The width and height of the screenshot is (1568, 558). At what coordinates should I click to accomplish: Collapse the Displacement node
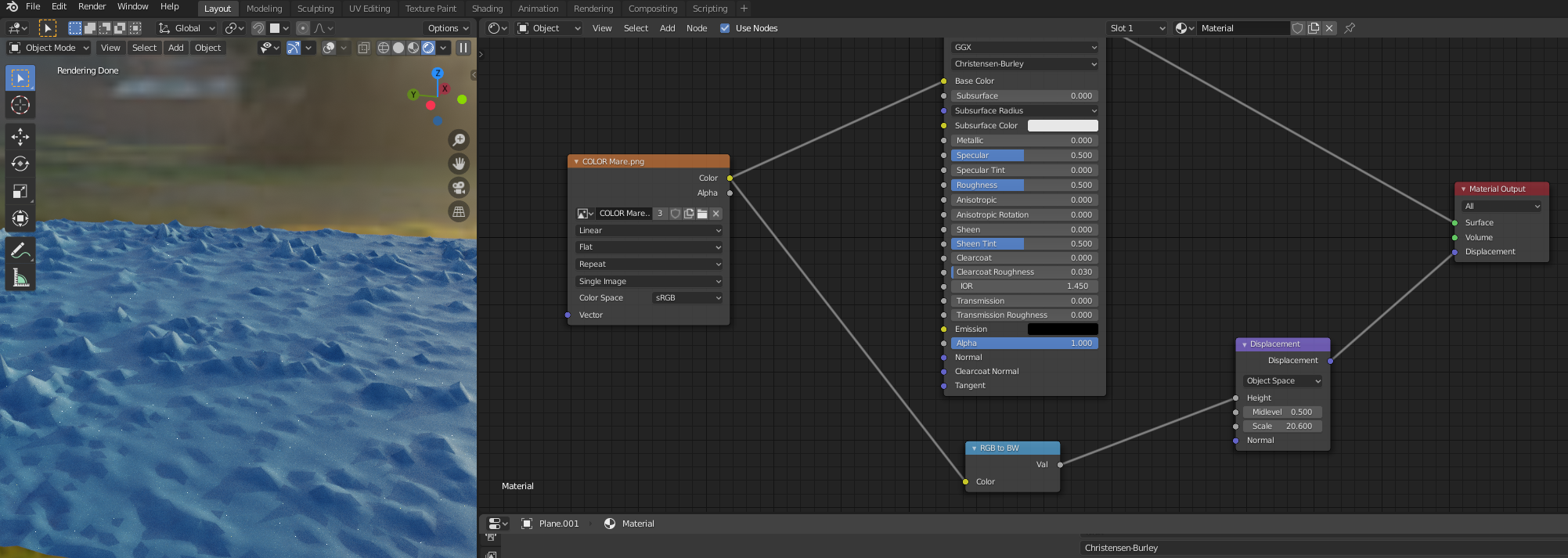1244,344
